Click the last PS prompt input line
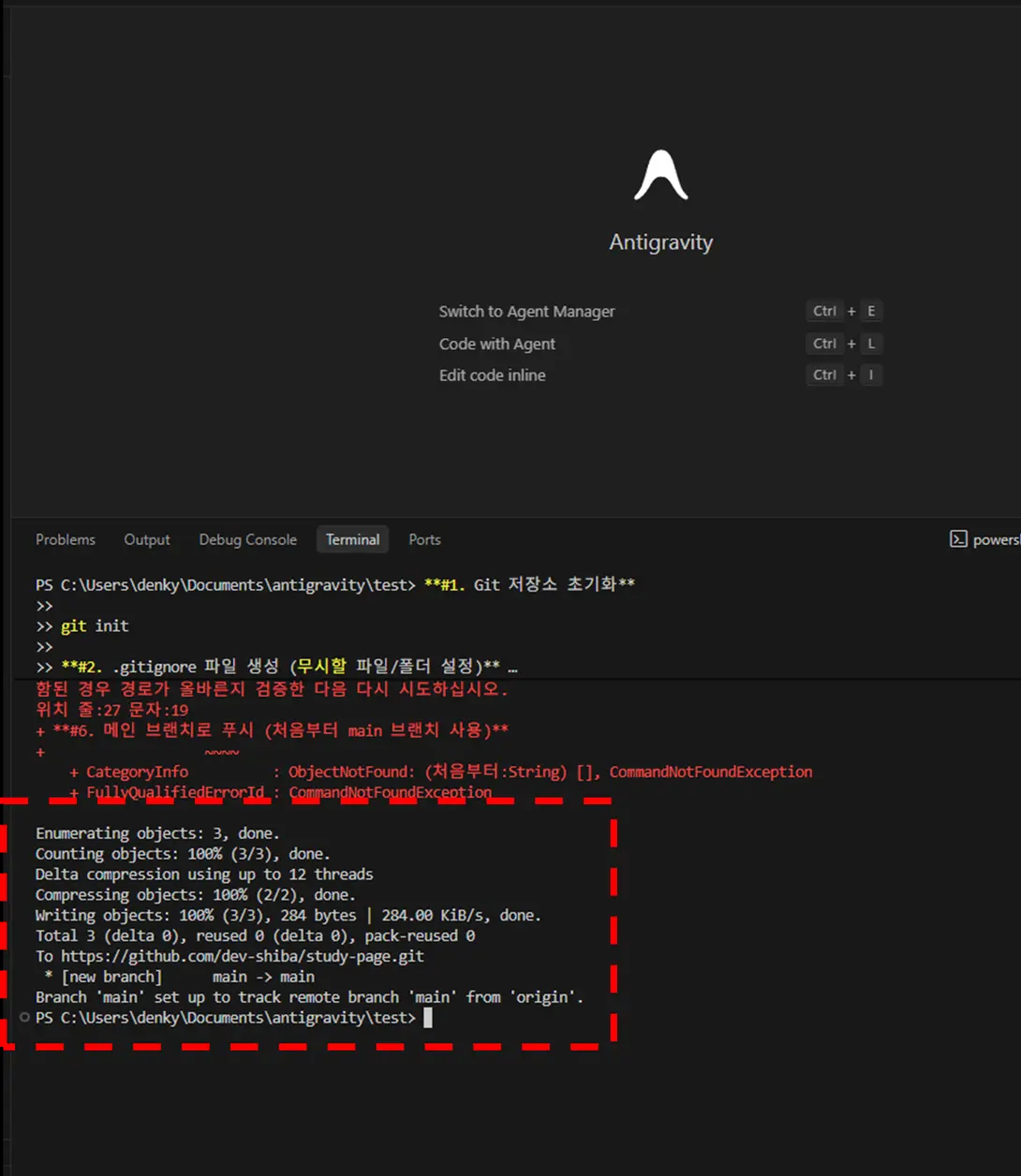1021x1176 pixels. click(234, 1018)
